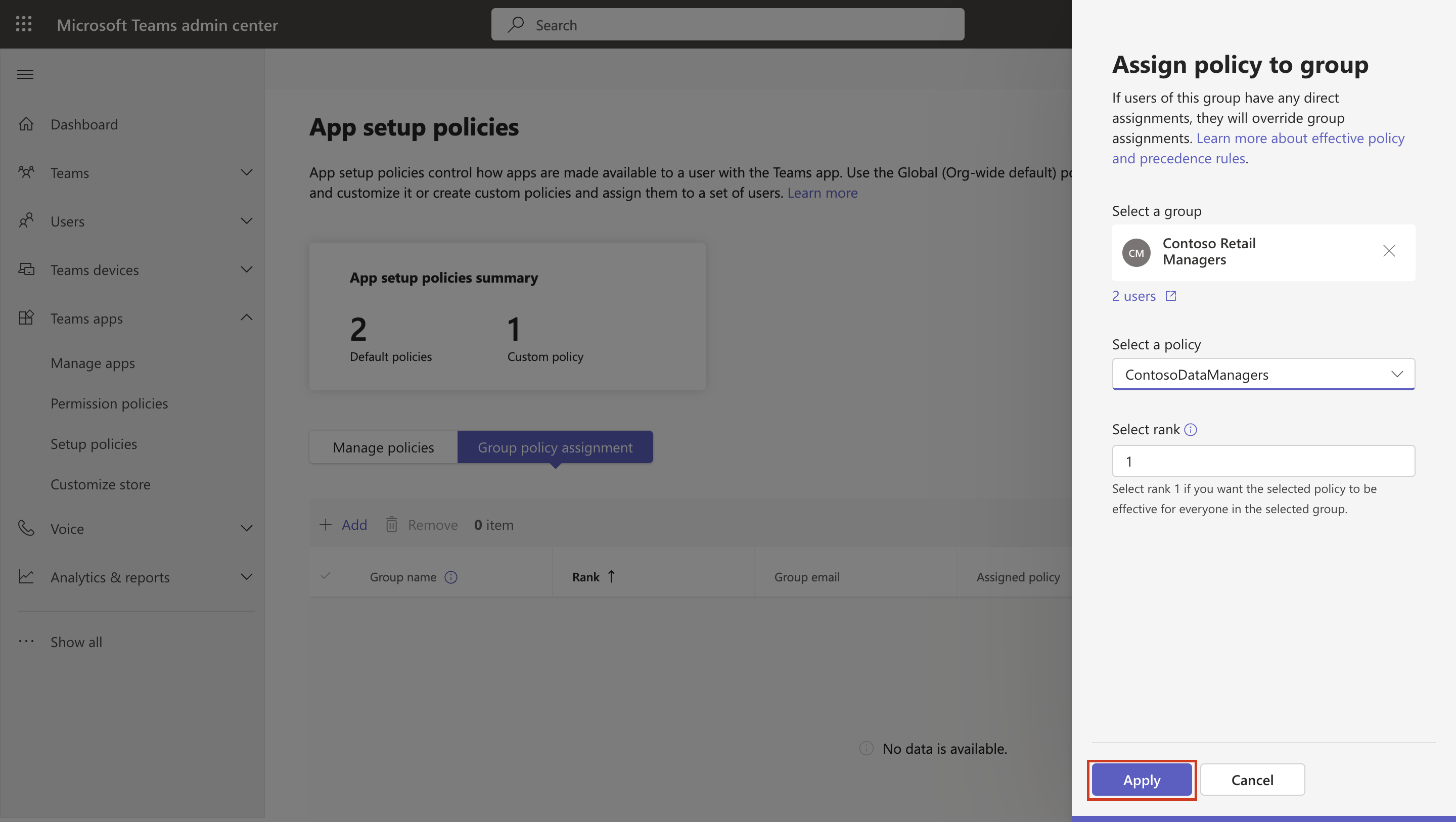This screenshot has width=1456, height=822.
Task: Click the Teams apps icon
Action: coord(26,317)
